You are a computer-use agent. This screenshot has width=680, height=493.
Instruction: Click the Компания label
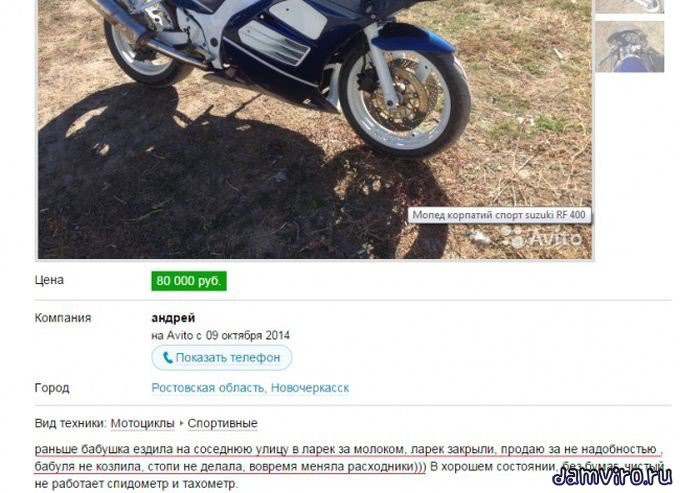coord(63,318)
